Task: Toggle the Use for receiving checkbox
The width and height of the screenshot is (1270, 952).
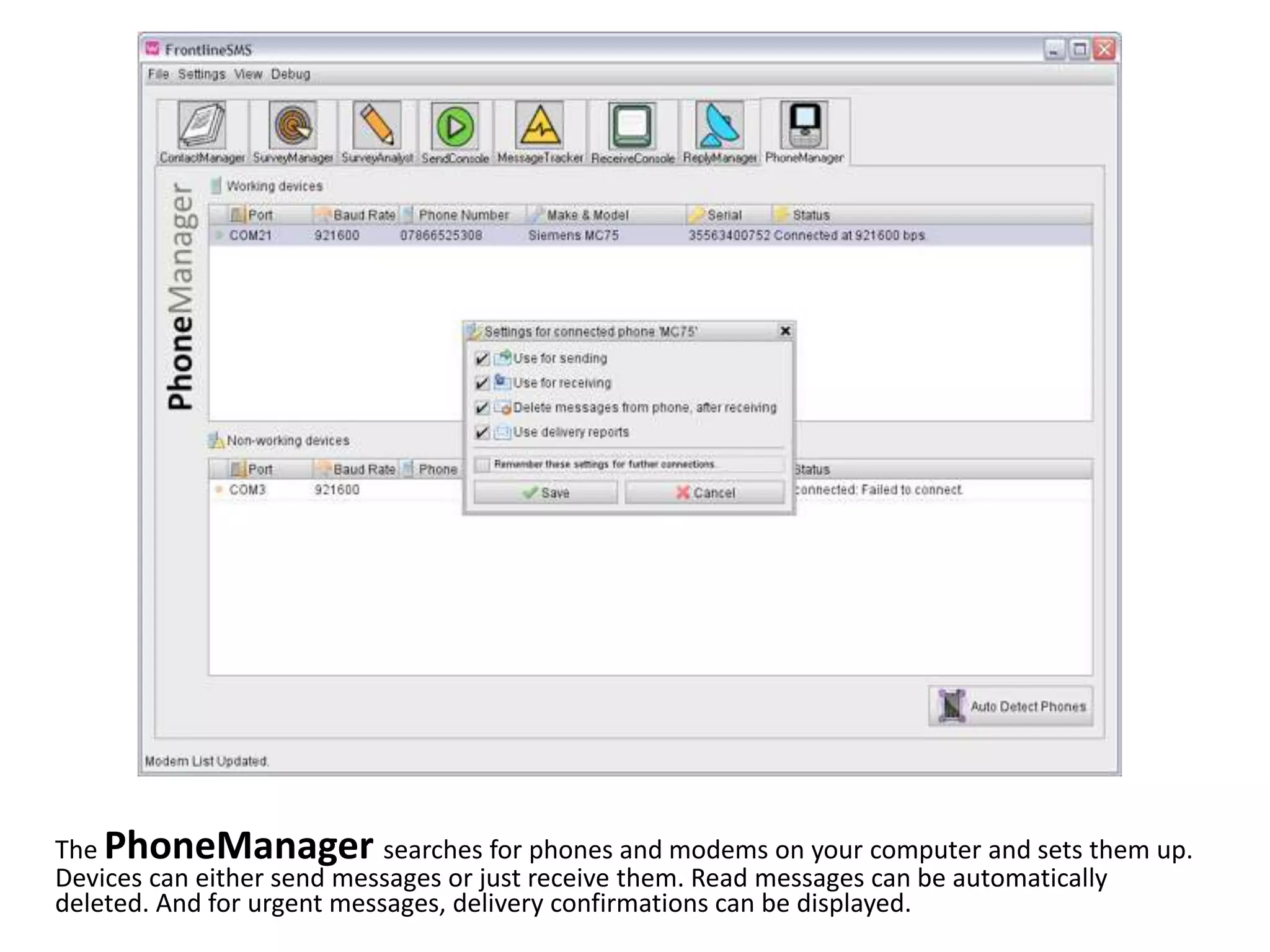Action: point(482,384)
